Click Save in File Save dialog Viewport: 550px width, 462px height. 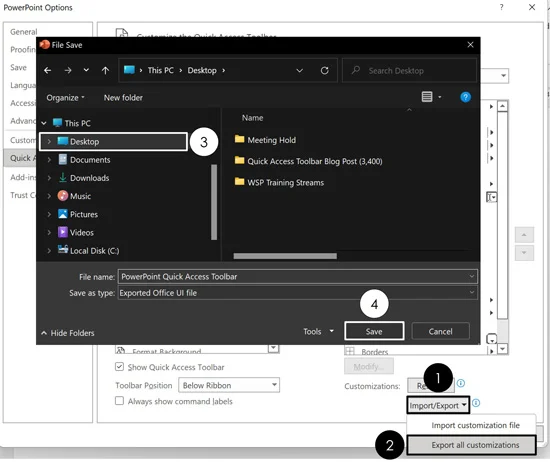click(374, 331)
